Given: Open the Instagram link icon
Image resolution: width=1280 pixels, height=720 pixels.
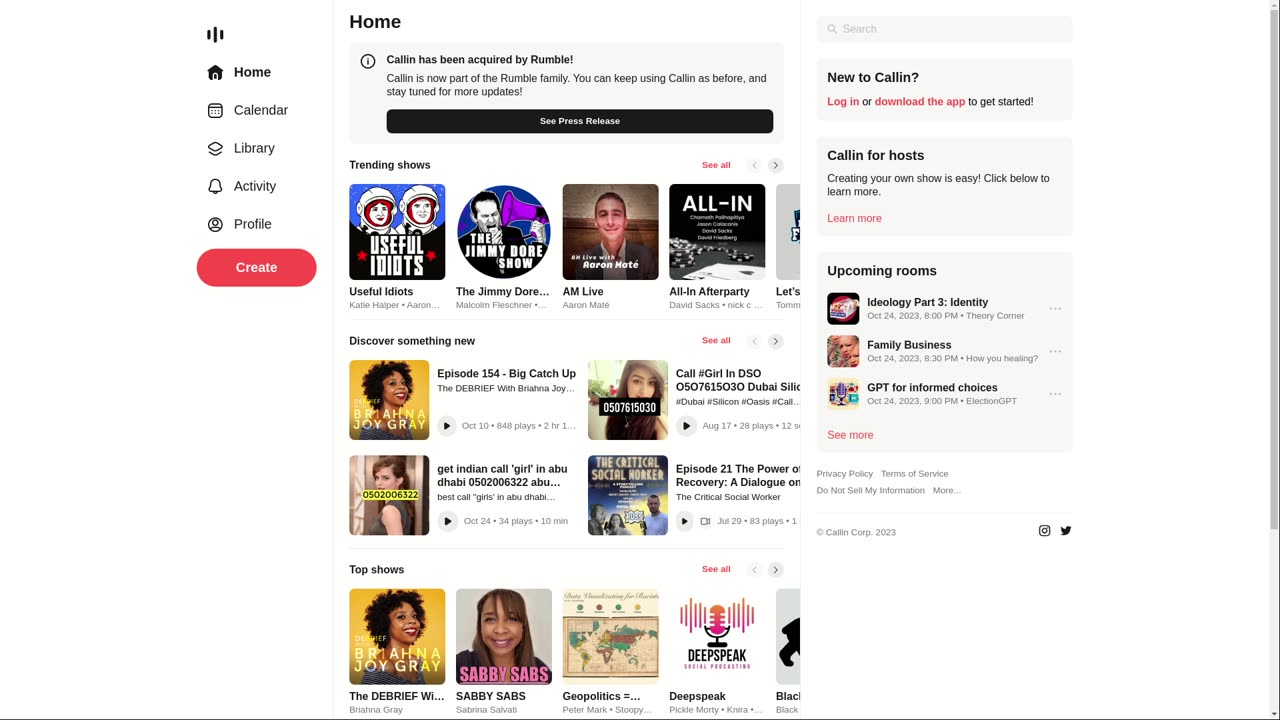Looking at the screenshot, I should (1044, 531).
